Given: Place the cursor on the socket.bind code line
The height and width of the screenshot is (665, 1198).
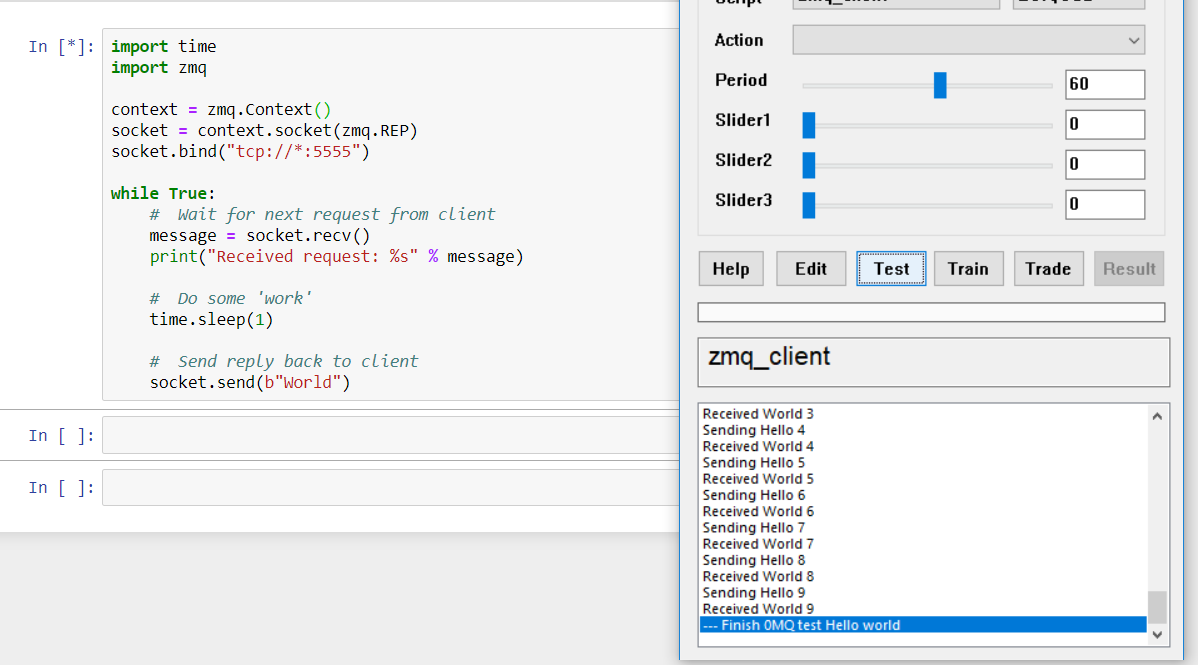Looking at the screenshot, I should pos(240,152).
